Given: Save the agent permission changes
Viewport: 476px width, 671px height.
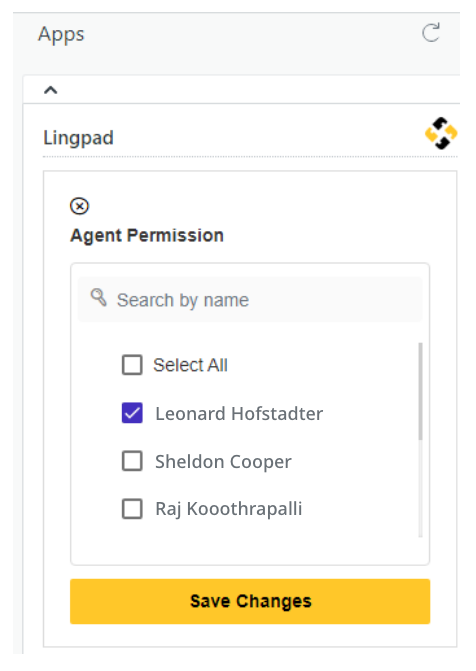Looking at the screenshot, I should [250, 601].
